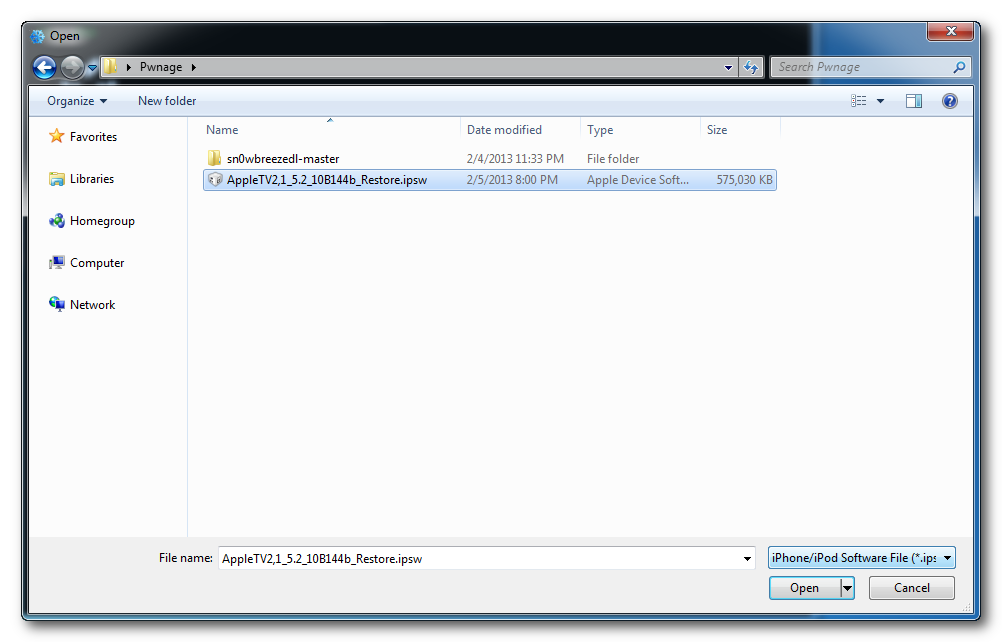Open the Organize menu
This screenshot has height=642, width=1002.
(x=77, y=101)
